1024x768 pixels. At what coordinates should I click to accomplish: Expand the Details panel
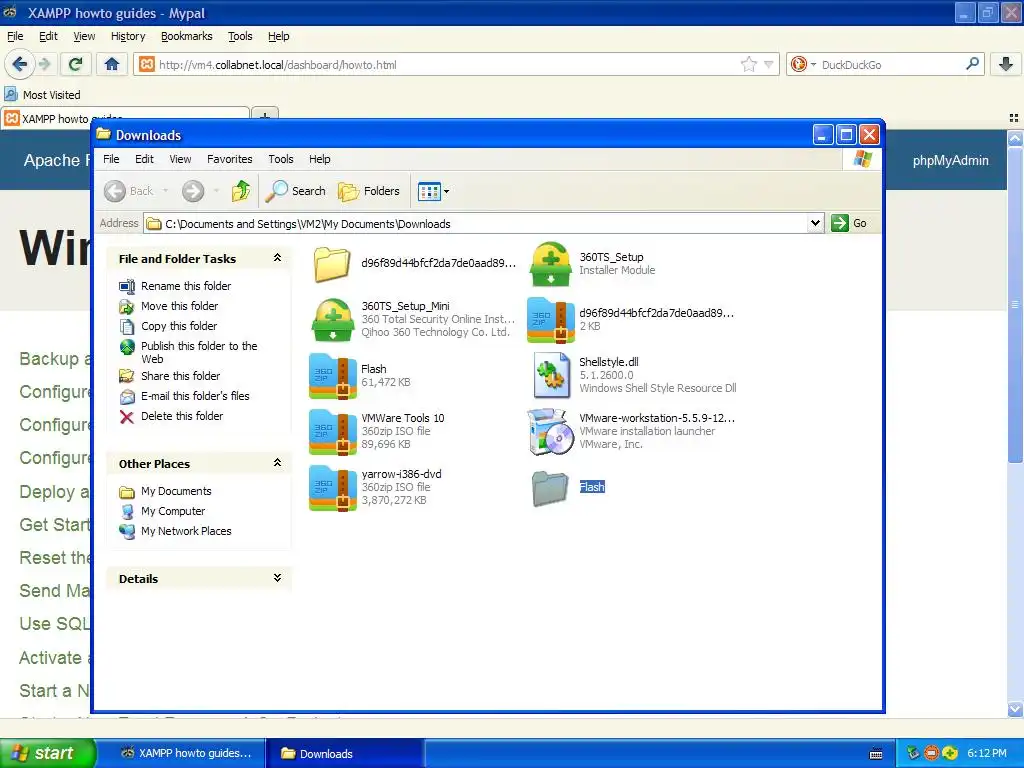tap(278, 578)
